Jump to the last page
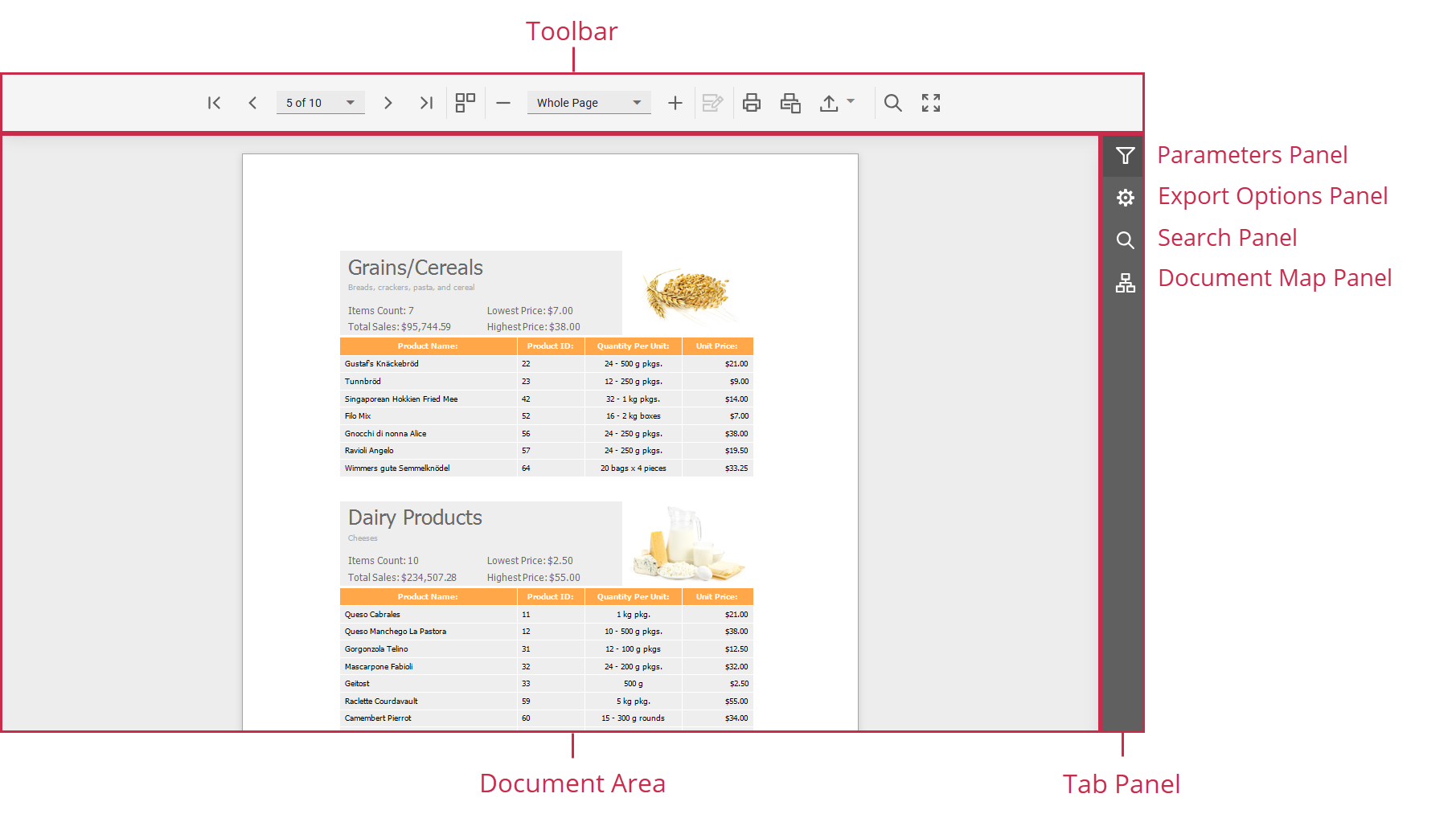 click(x=426, y=103)
